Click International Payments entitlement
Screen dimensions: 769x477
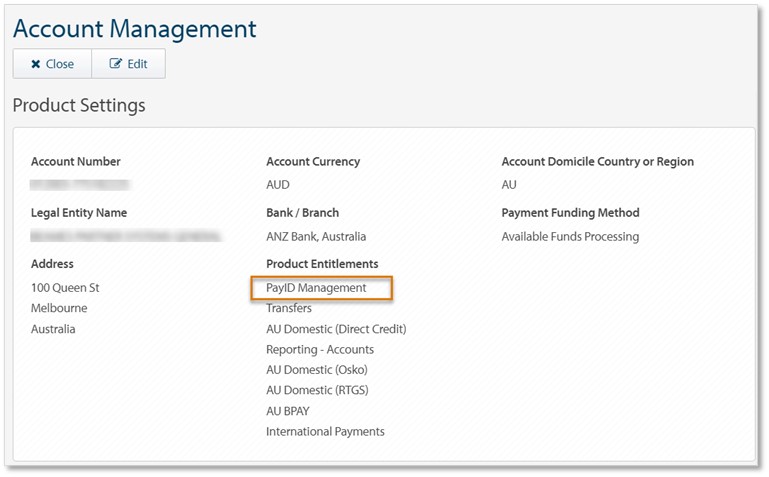(325, 432)
